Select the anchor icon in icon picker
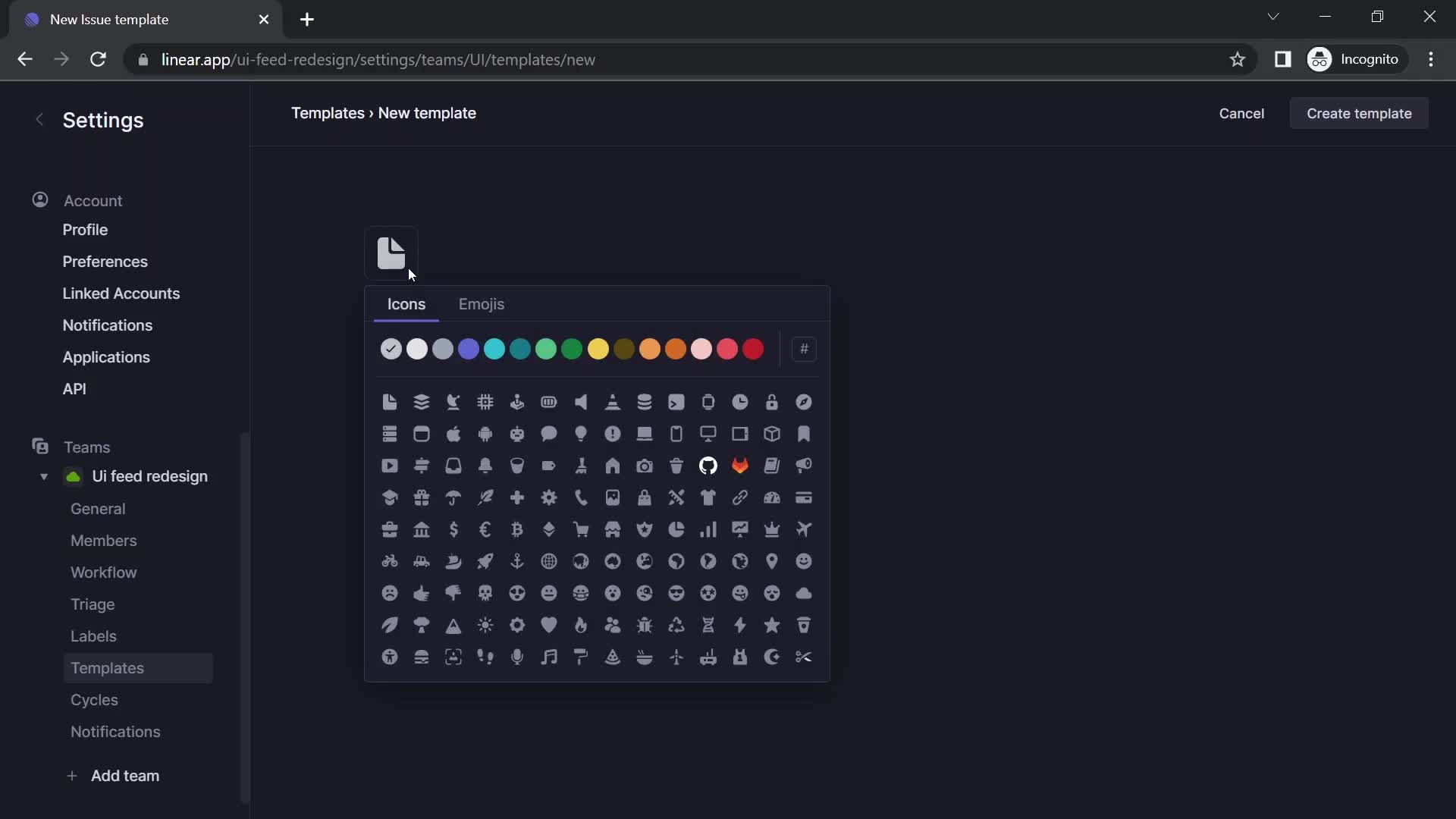This screenshot has width=1456, height=819. point(517,561)
